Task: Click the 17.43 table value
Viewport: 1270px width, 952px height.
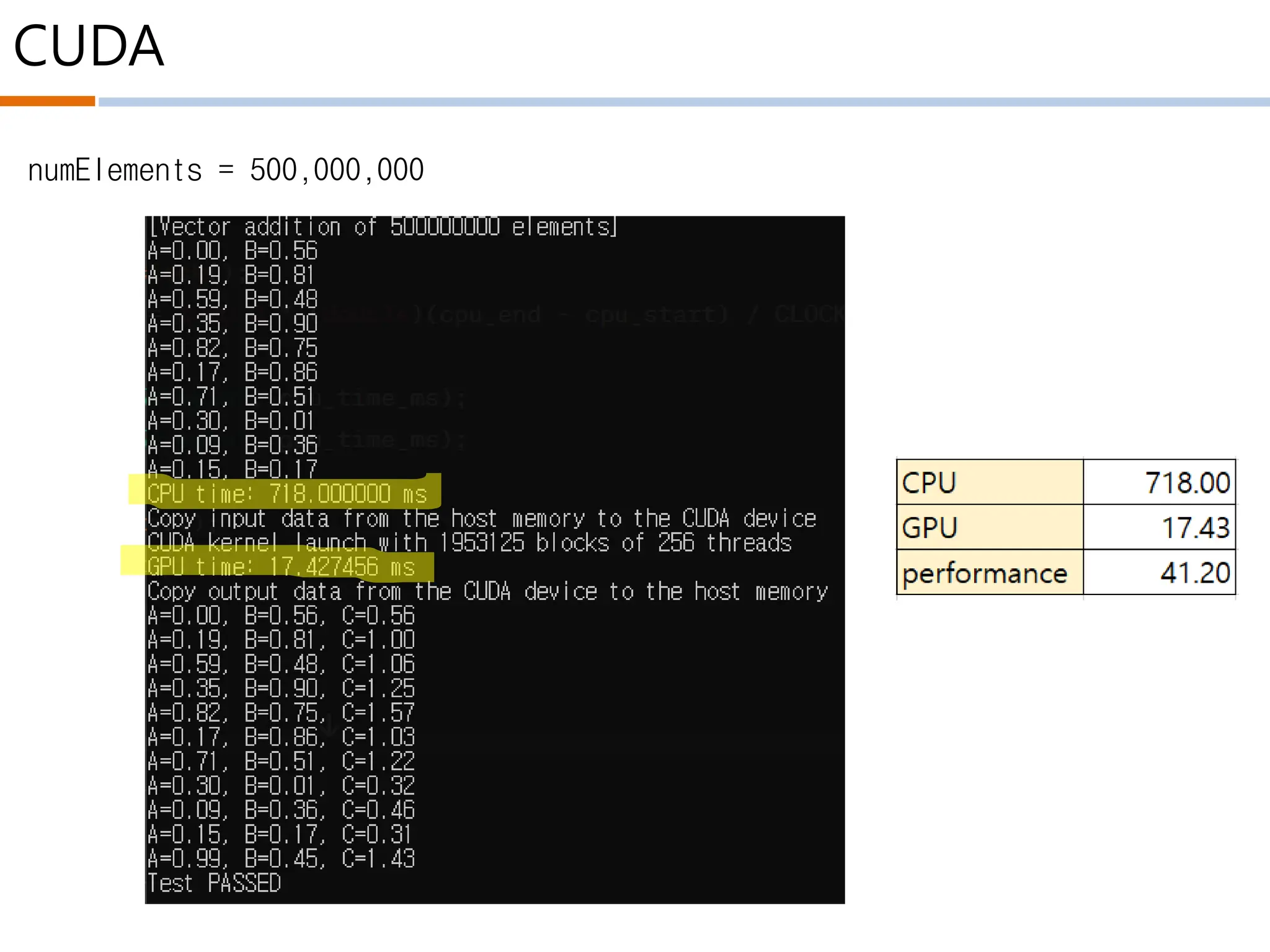Action: 1194,527
